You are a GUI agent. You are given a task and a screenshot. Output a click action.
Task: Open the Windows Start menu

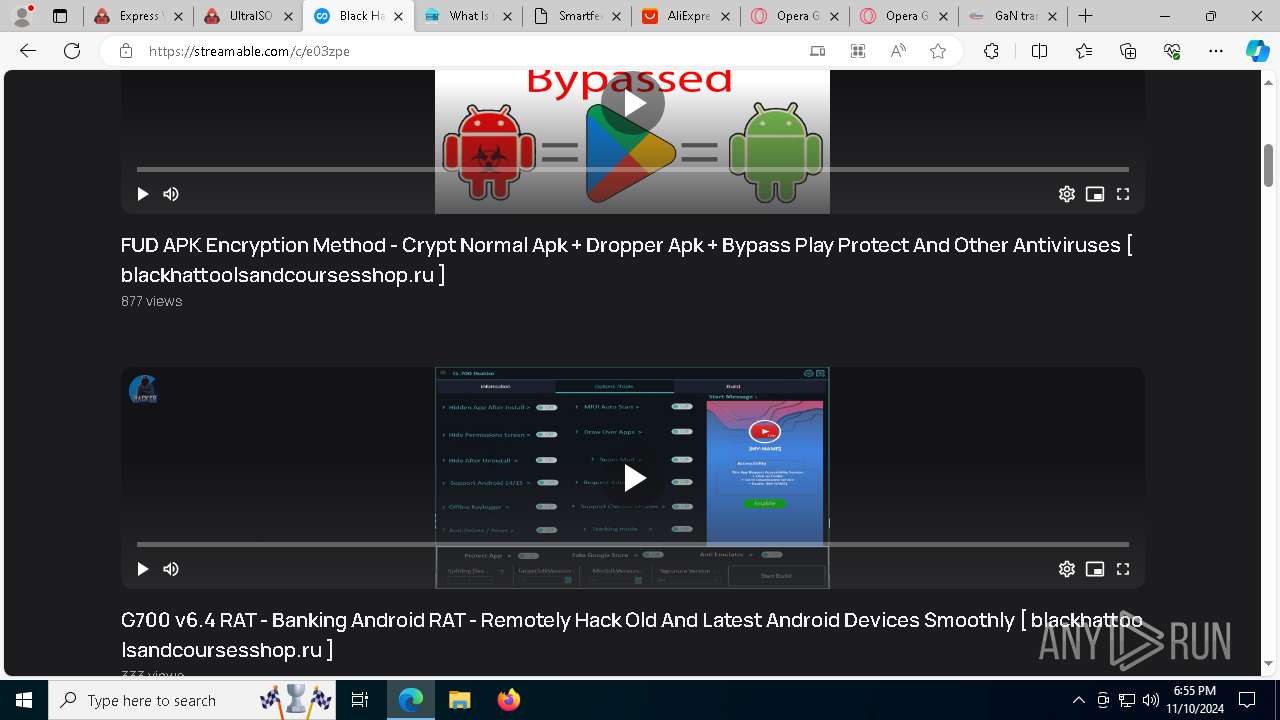pos(24,700)
